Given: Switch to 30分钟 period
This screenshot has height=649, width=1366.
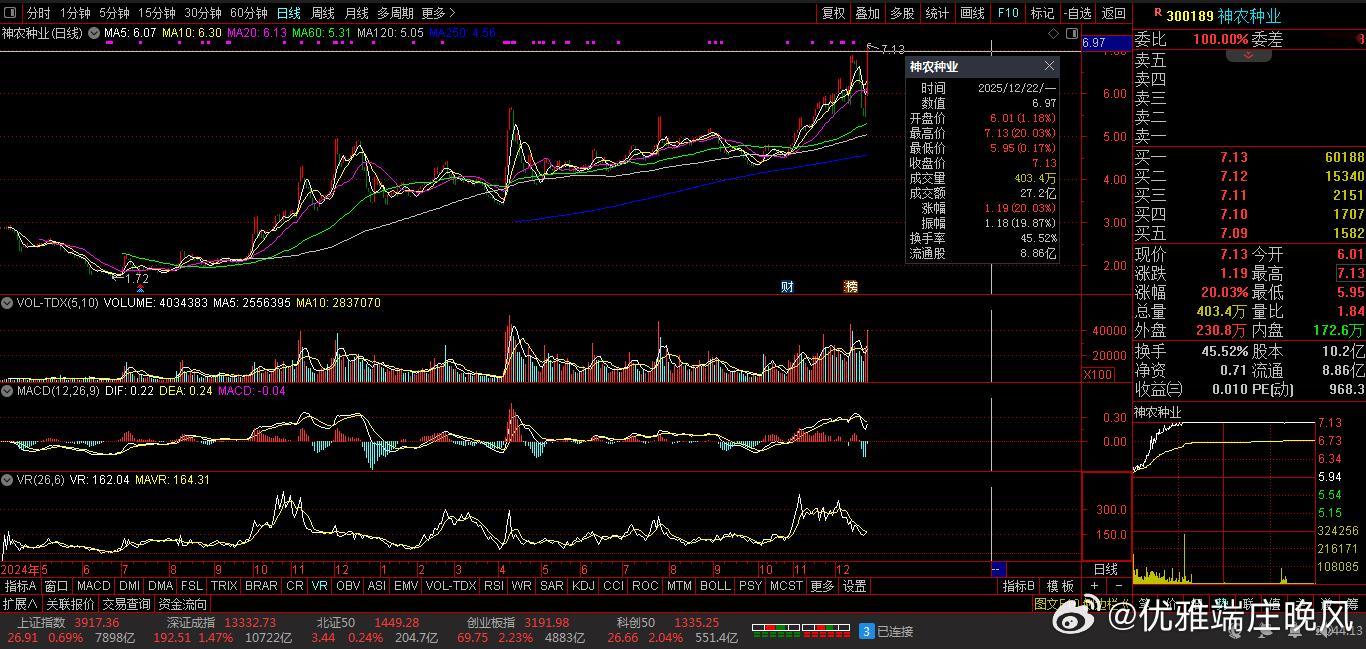Looking at the screenshot, I should click(203, 13).
